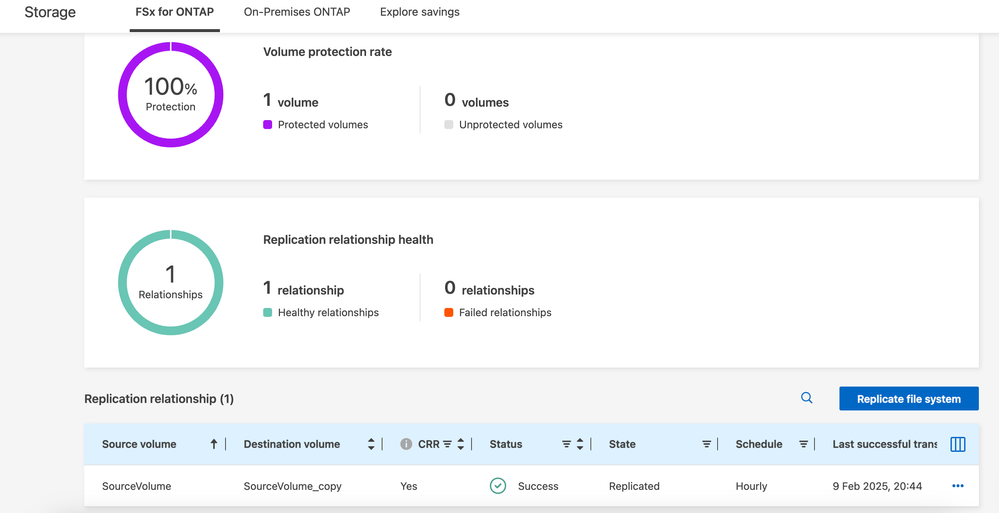
Task: Open CRR column filter
Action: tap(447, 444)
